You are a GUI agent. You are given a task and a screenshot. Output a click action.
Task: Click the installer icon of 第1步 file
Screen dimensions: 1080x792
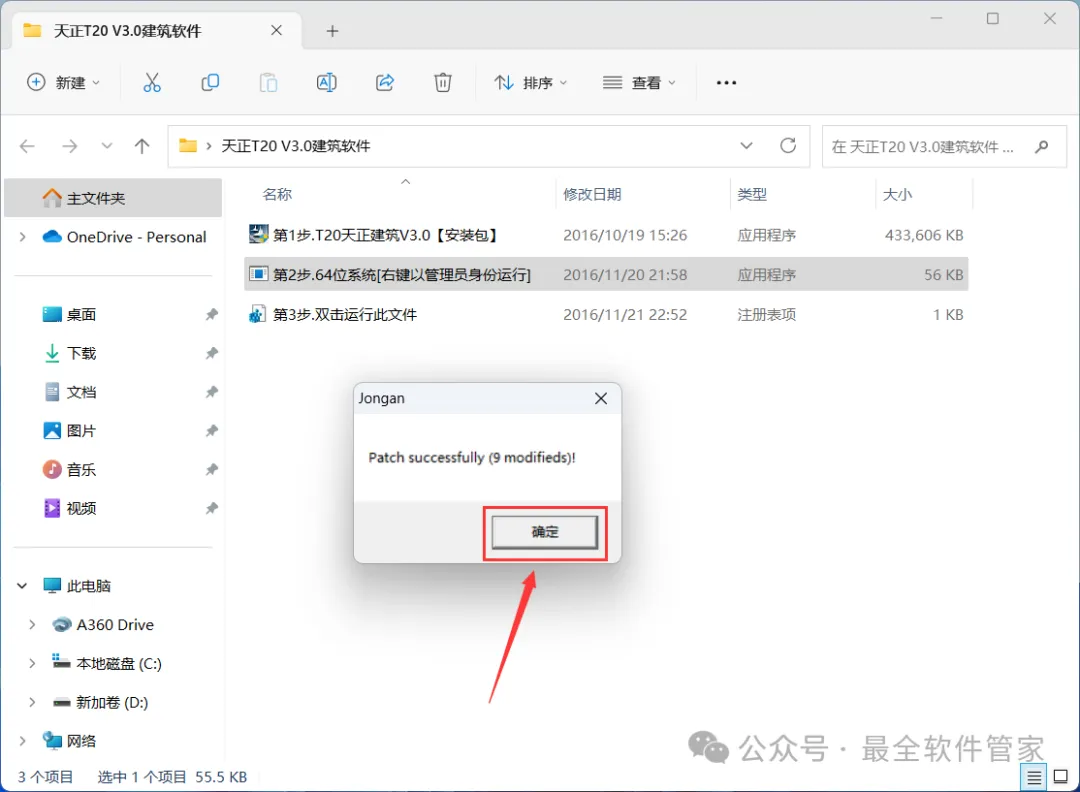pyautogui.click(x=258, y=234)
